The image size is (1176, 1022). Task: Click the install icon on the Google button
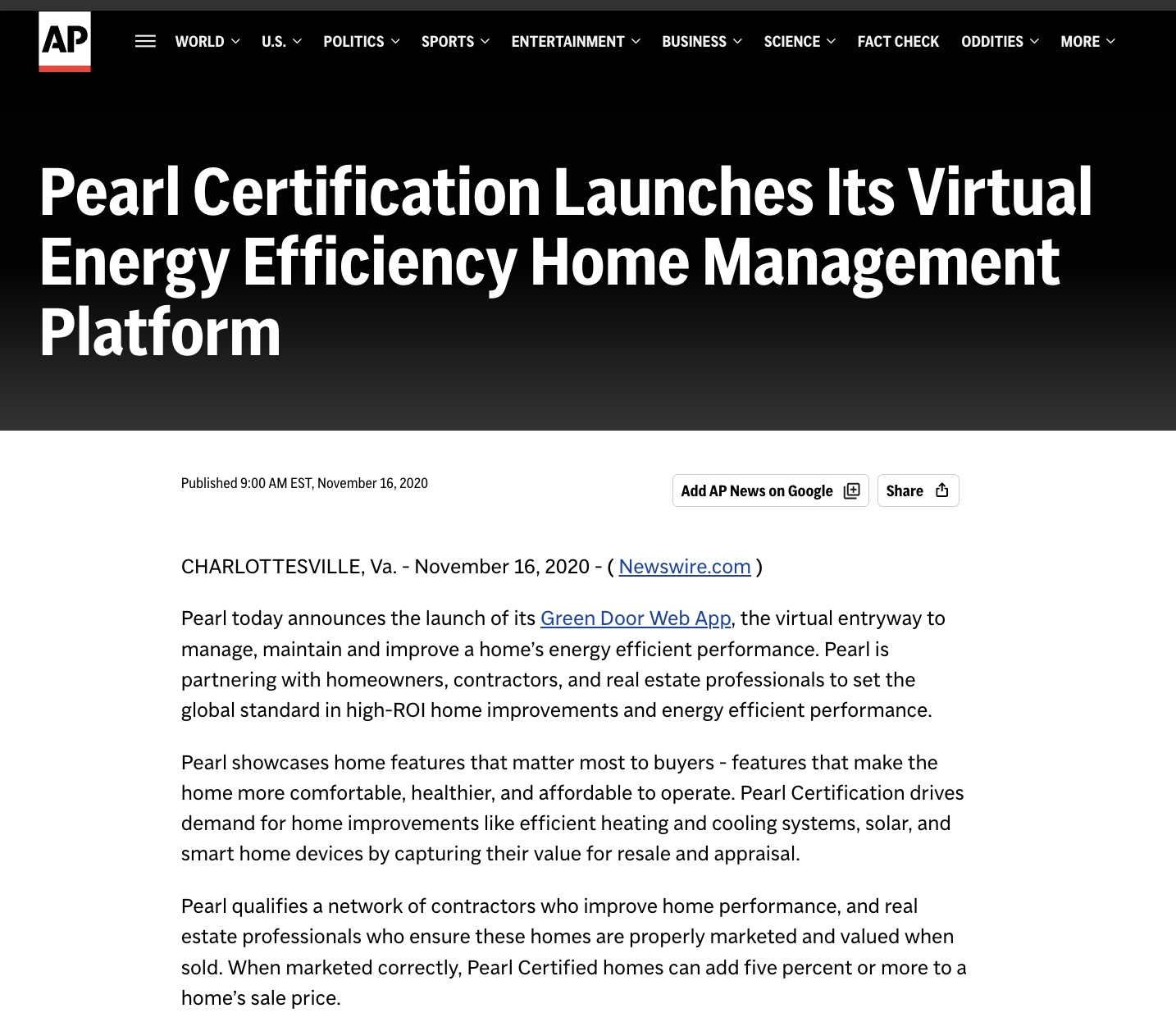point(851,490)
